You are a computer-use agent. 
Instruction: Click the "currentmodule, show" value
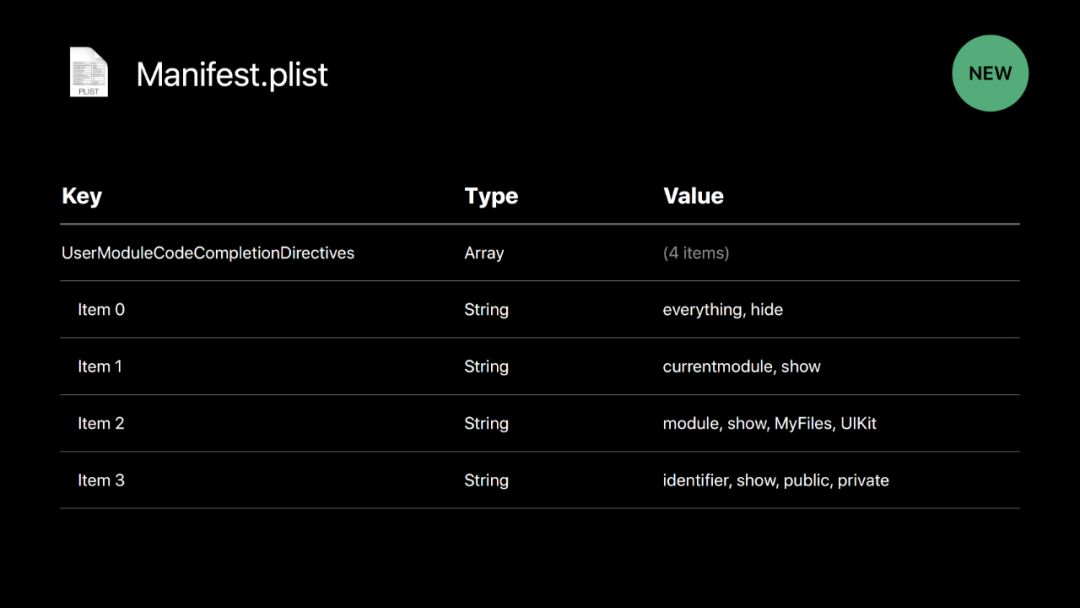pyautogui.click(x=741, y=367)
